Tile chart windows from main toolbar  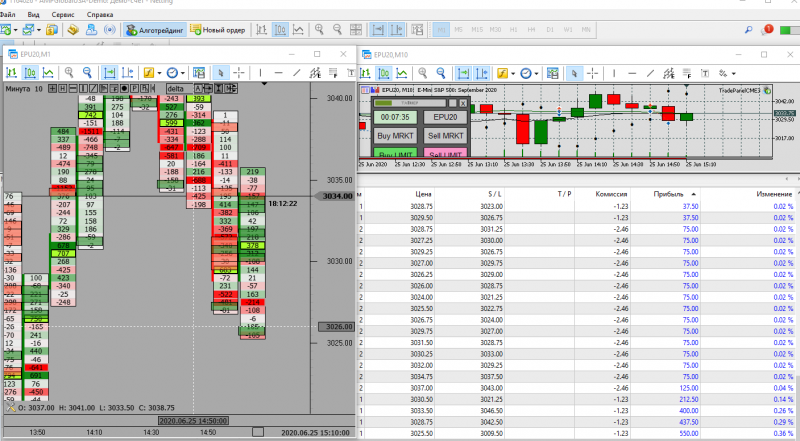[x=356, y=30]
